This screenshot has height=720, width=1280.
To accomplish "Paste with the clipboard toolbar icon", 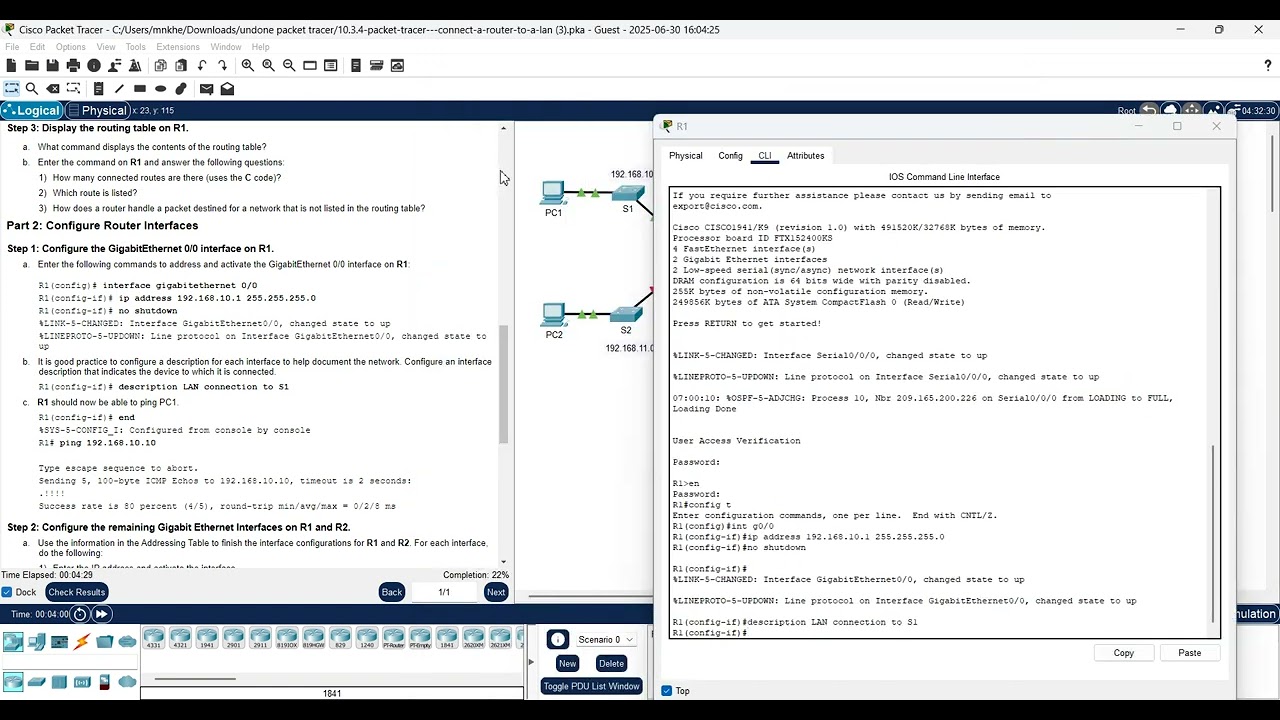I will pyautogui.click(x=181, y=65).
